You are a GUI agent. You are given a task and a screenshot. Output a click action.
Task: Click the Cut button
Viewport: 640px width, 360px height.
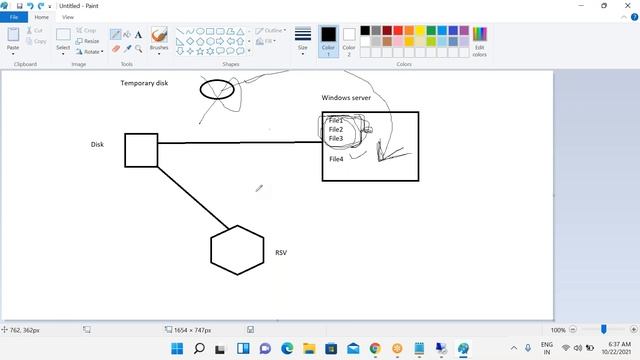35,31
